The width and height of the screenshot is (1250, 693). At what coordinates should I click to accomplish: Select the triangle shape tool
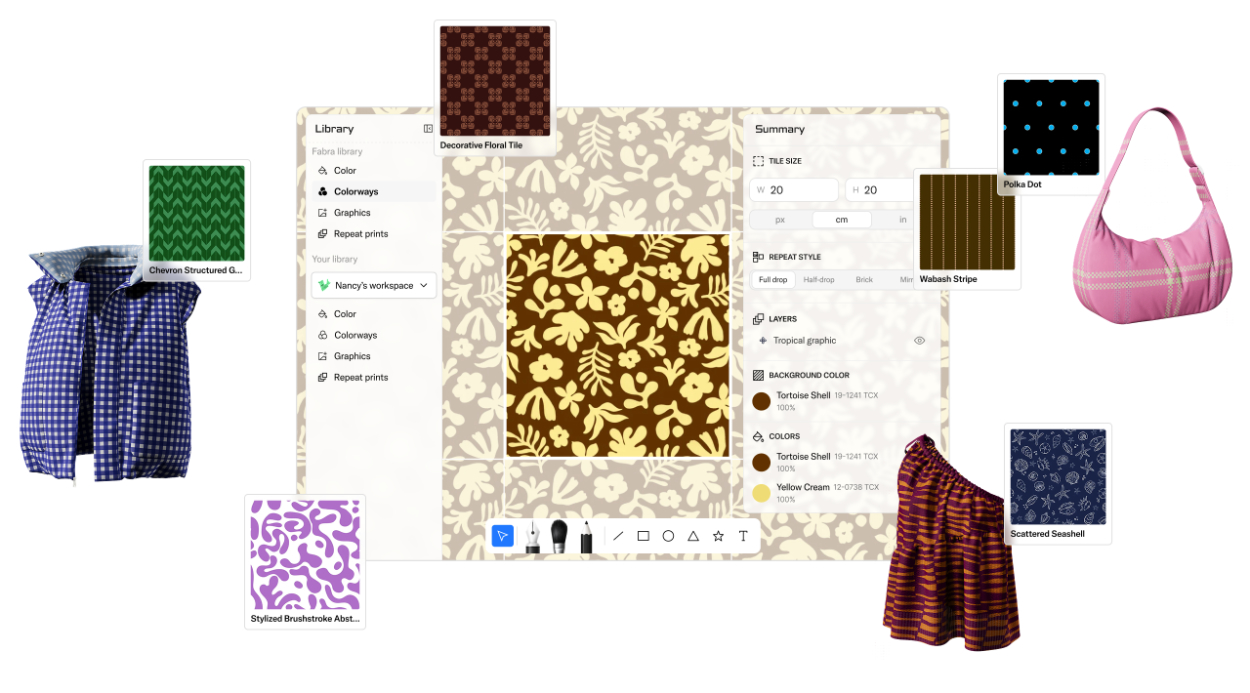pos(693,536)
